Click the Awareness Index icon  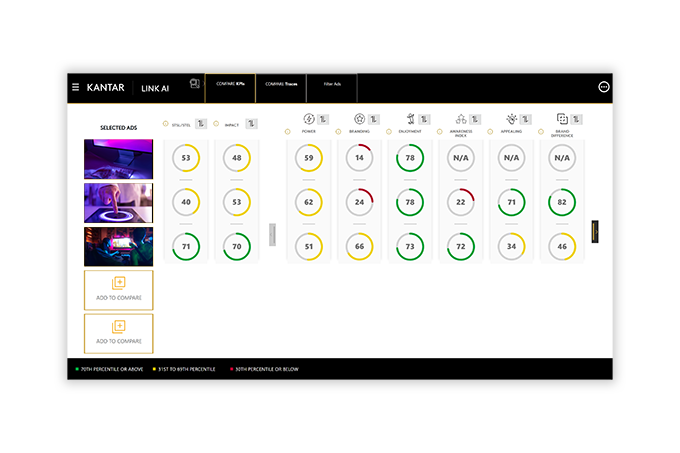pos(461,119)
